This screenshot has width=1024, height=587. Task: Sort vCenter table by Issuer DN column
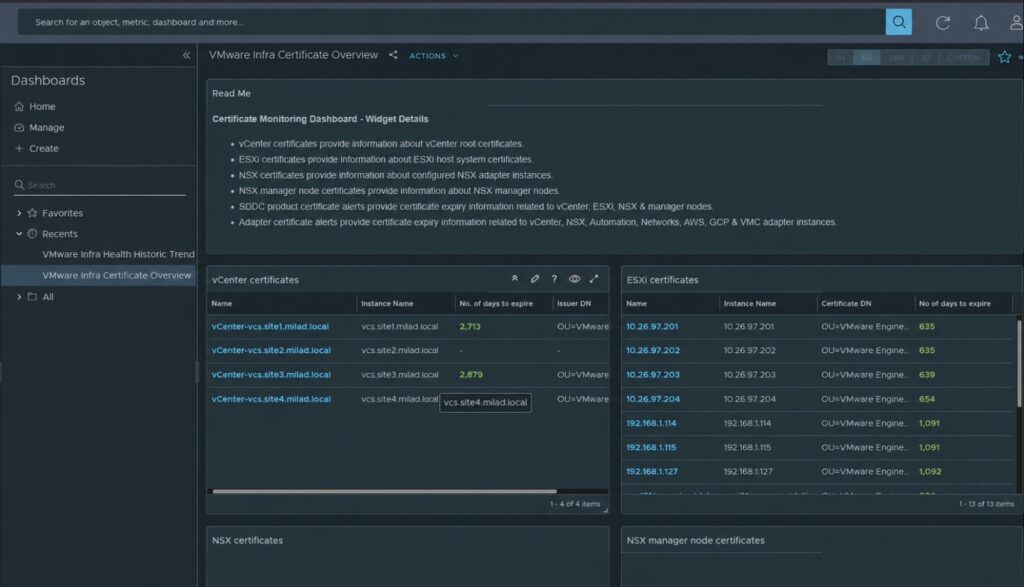tap(574, 304)
